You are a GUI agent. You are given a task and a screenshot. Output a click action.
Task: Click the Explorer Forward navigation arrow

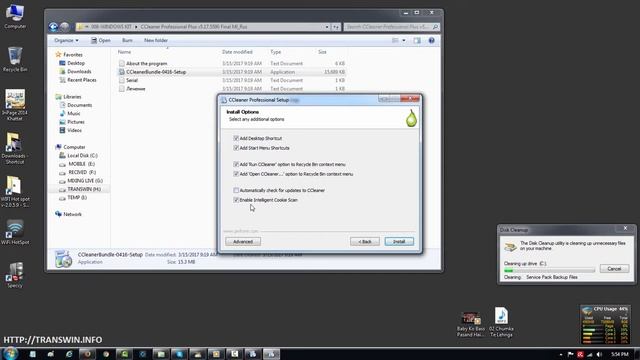[x=64, y=27]
